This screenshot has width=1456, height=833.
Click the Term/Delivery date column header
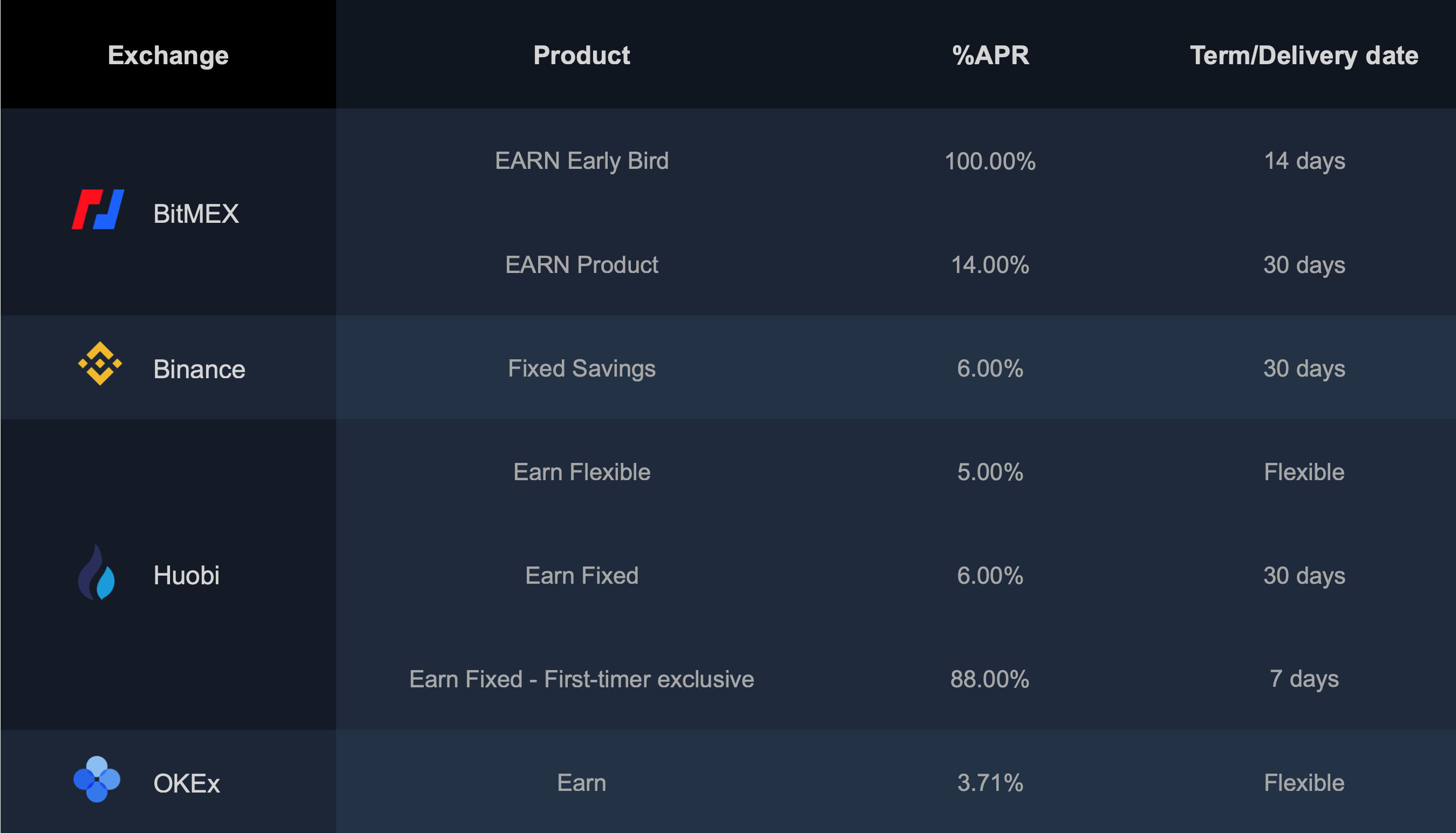[x=1304, y=56]
